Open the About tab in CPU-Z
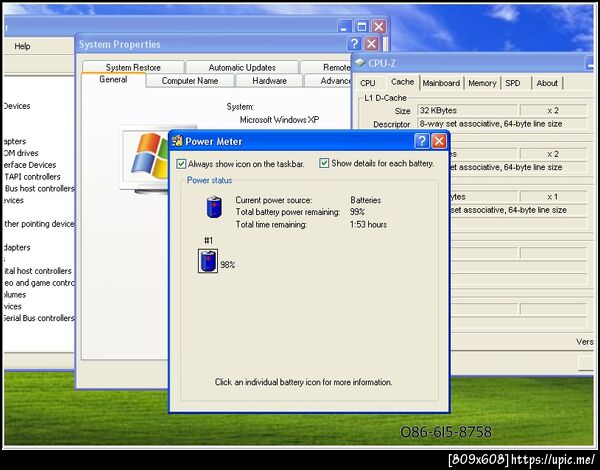The image size is (600, 470). pos(547,83)
